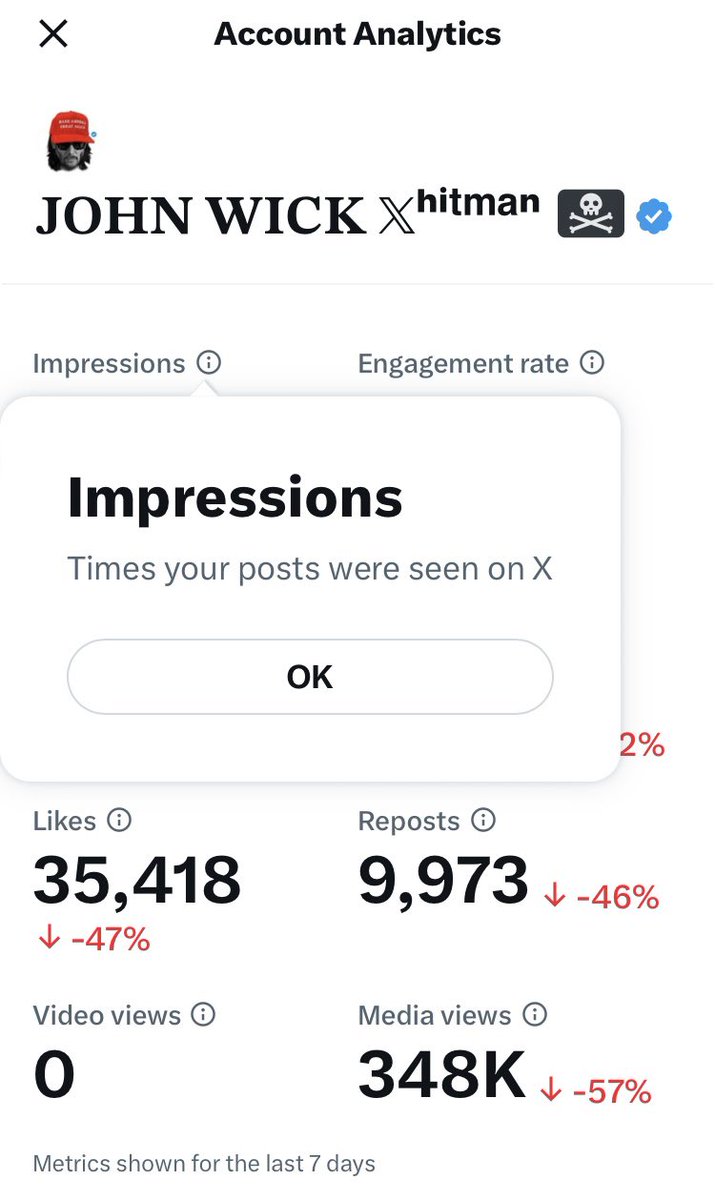Viewport: 715px width, 1200px height.
Task: Tap the skull and crossbones flag
Action: (x=590, y=214)
